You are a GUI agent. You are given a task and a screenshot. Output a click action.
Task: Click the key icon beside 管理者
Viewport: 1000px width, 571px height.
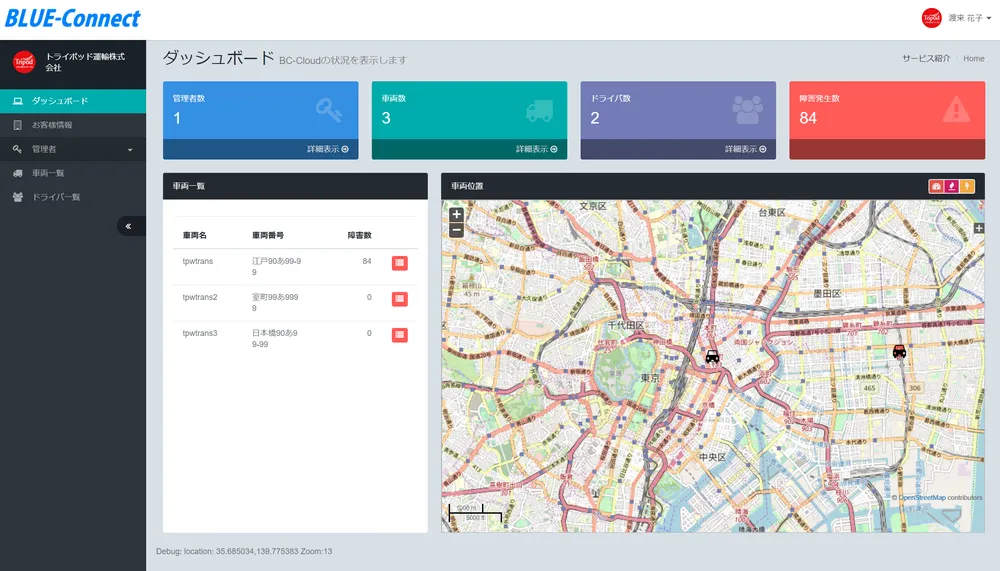point(18,149)
